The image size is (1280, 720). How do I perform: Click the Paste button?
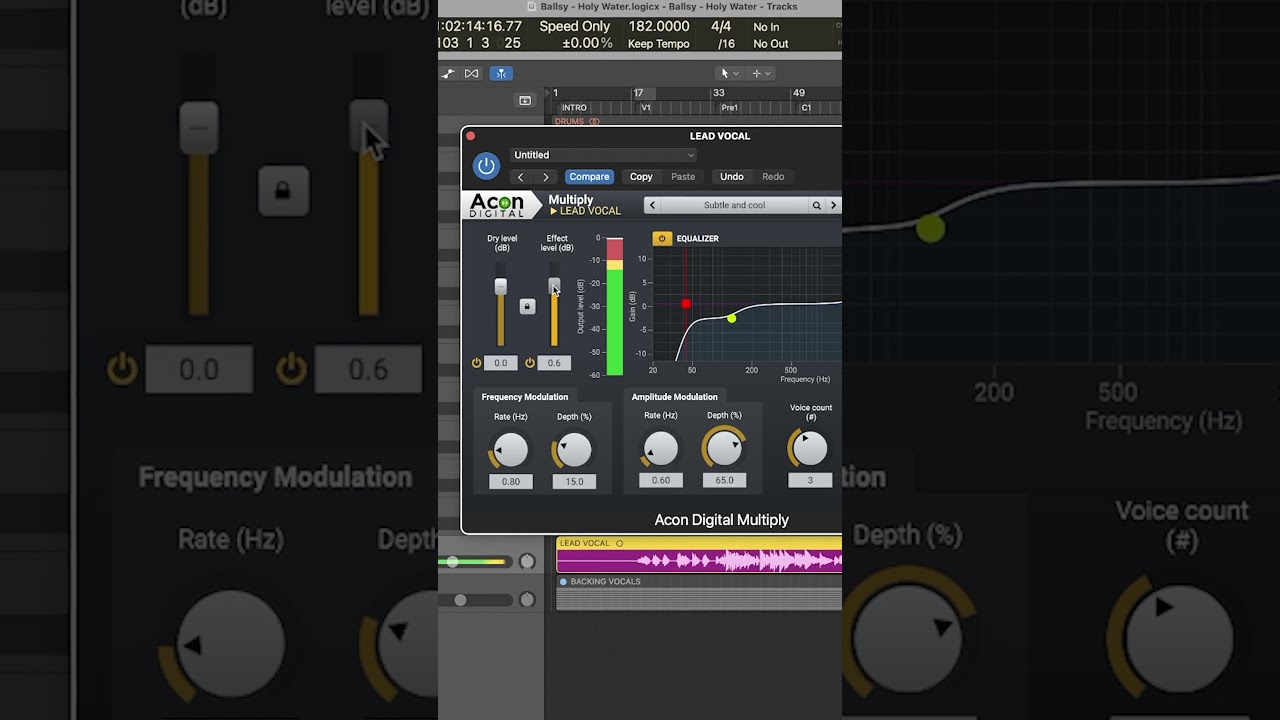tap(683, 177)
